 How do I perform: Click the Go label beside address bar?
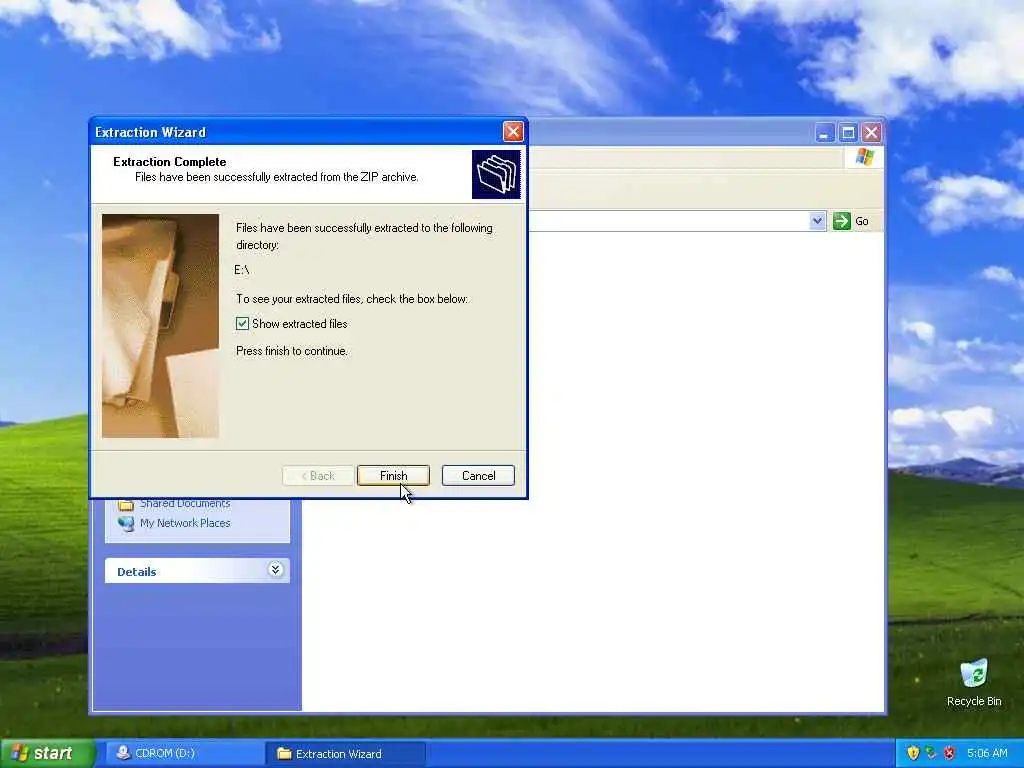coord(862,221)
